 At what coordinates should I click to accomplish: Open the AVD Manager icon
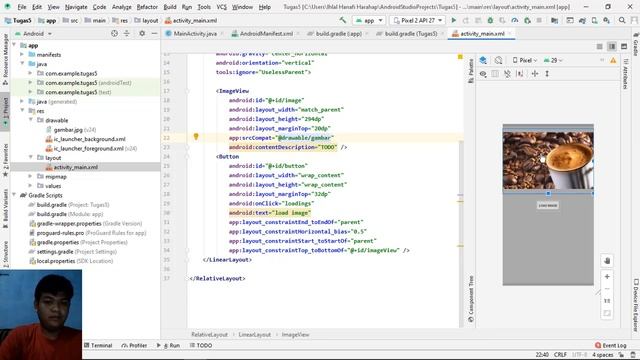594,20
